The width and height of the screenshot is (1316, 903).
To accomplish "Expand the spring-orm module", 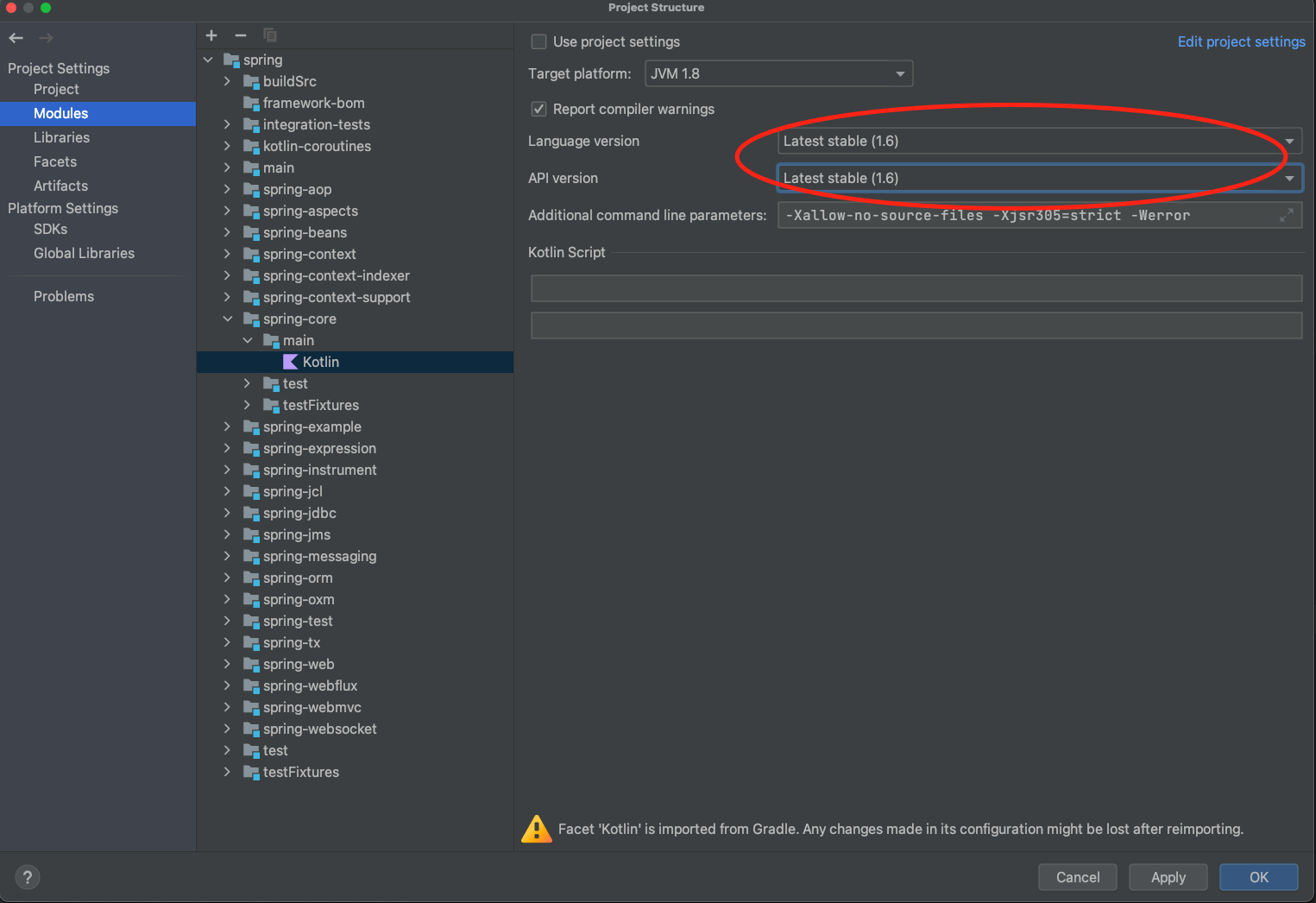I will [227, 578].
